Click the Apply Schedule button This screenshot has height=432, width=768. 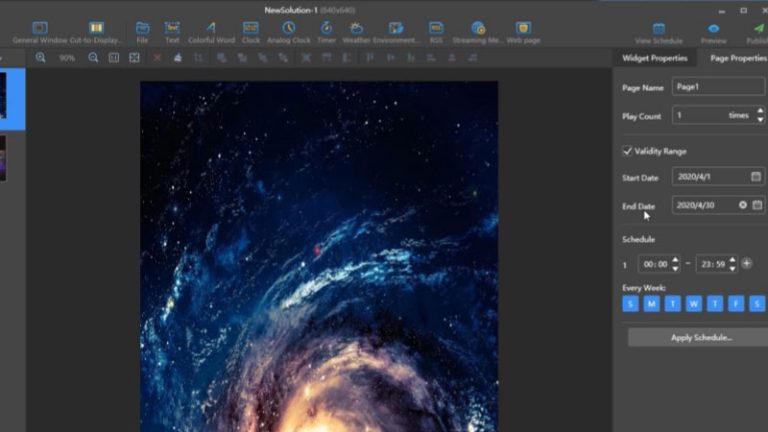700,338
